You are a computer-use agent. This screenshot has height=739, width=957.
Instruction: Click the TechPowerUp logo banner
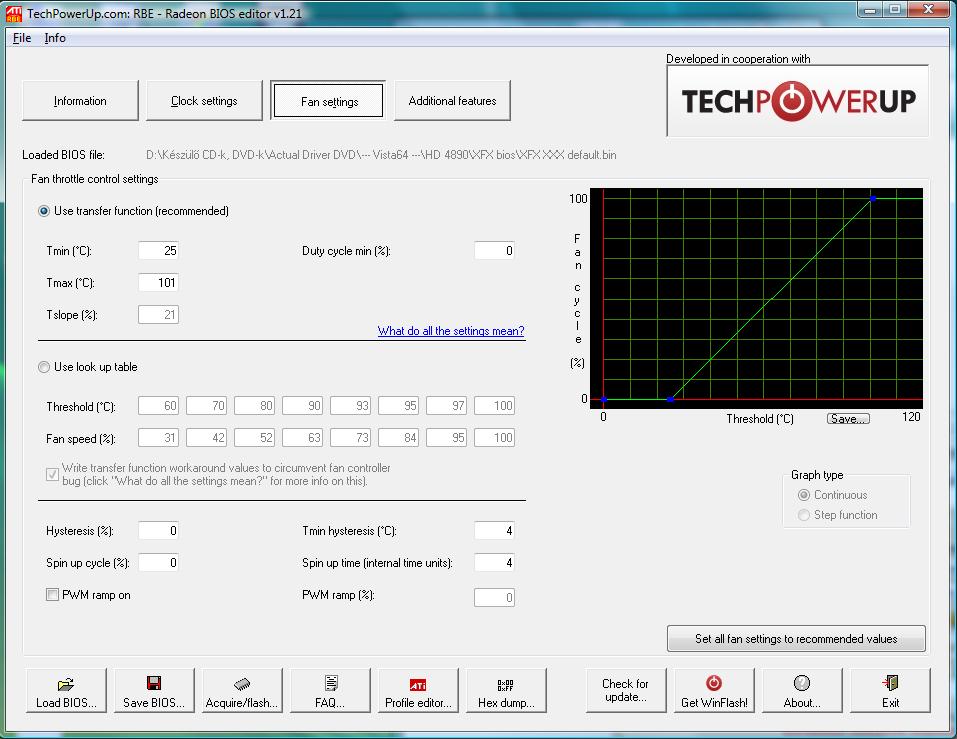[x=798, y=101]
